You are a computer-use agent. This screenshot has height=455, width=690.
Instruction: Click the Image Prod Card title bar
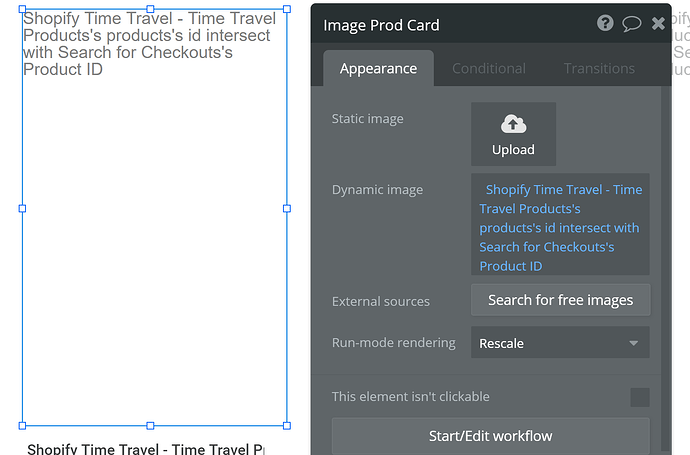pyautogui.click(x=450, y=25)
